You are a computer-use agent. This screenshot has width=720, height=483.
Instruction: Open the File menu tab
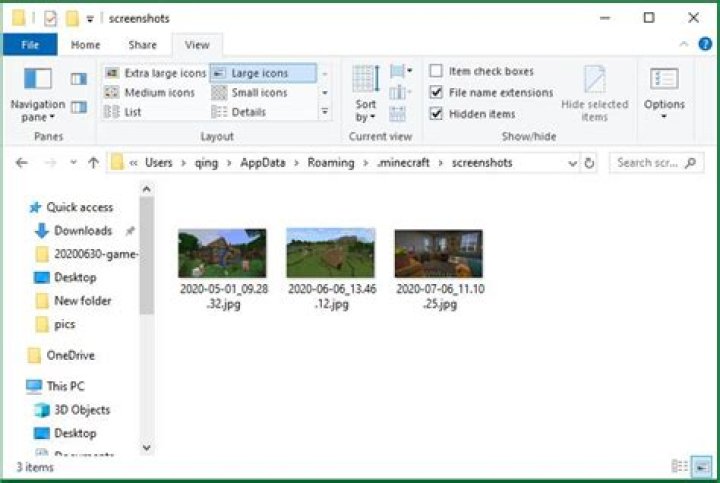(x=30, y=45)
